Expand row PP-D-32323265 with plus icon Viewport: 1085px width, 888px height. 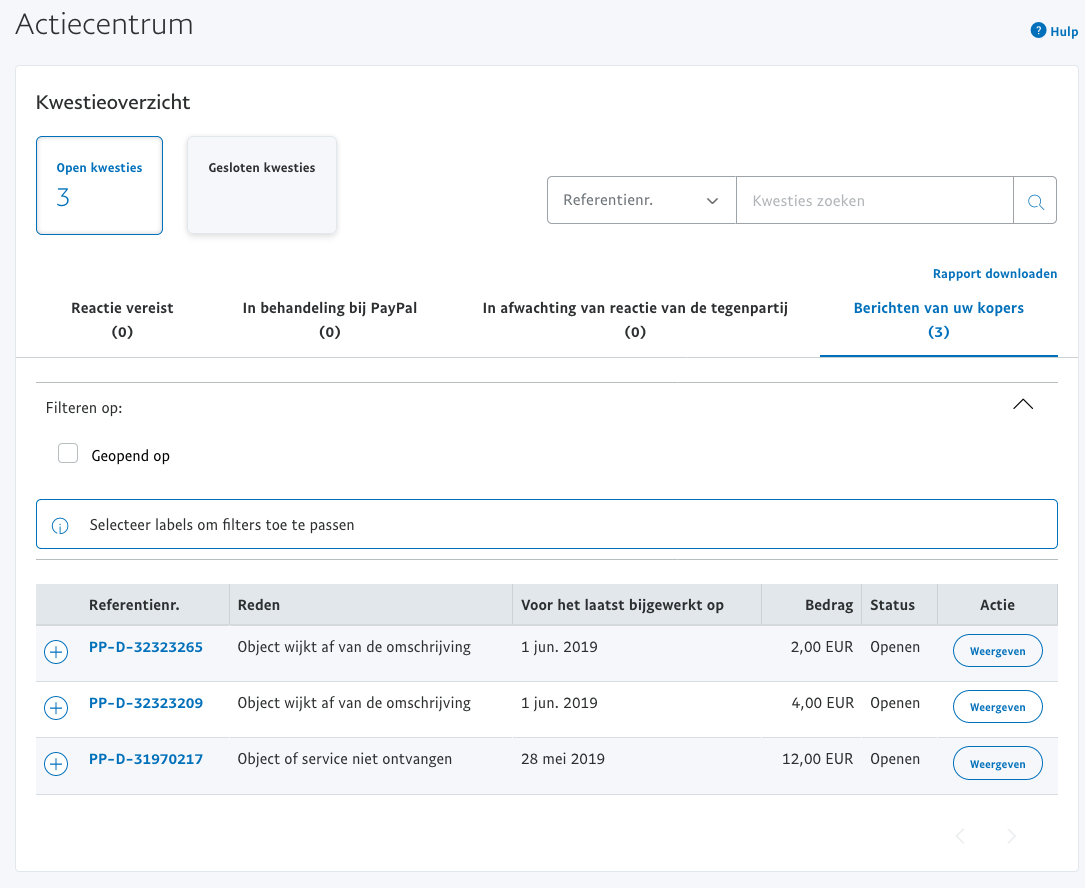[x=56, y=652]
